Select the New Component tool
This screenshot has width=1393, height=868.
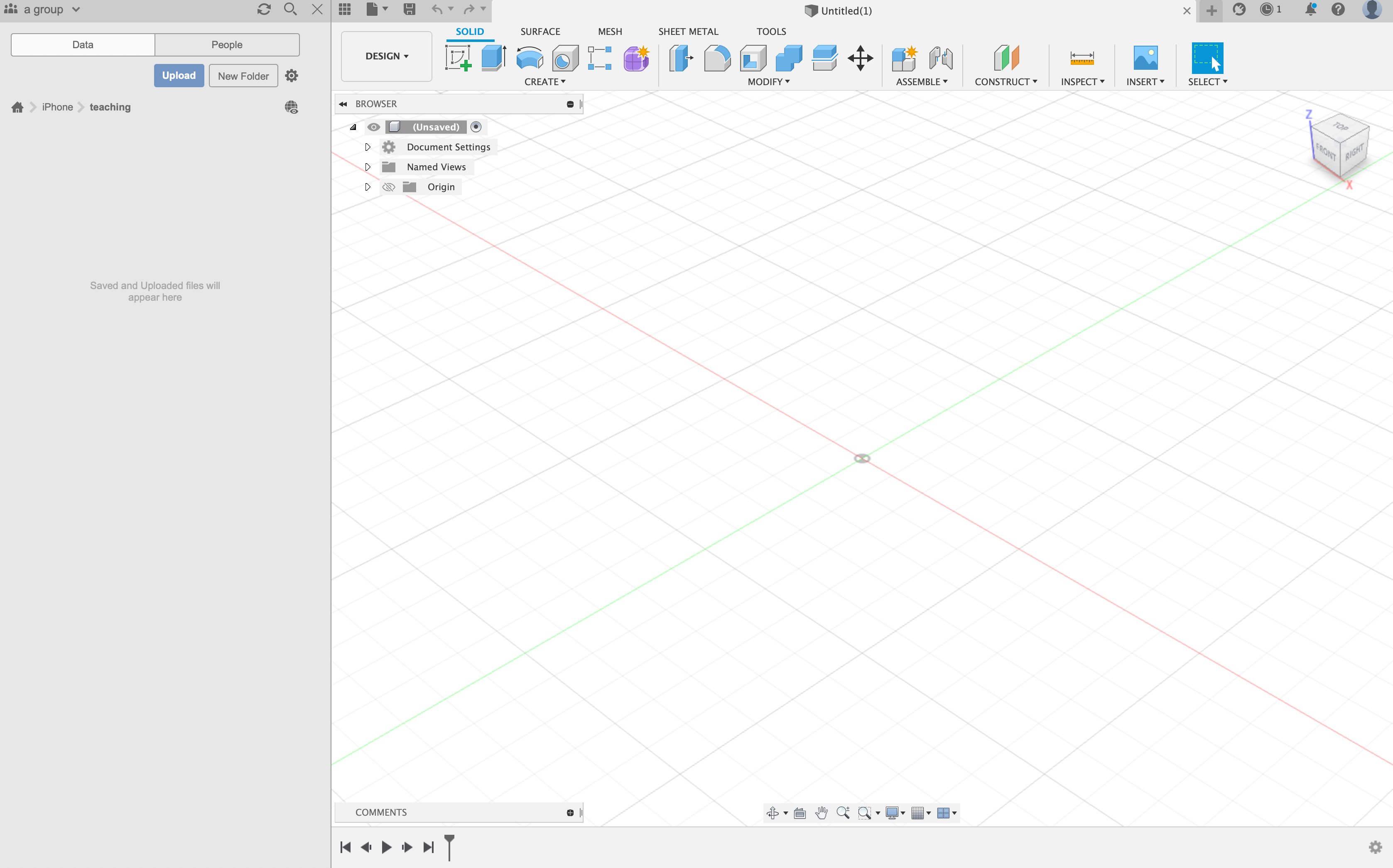(905, 58)
